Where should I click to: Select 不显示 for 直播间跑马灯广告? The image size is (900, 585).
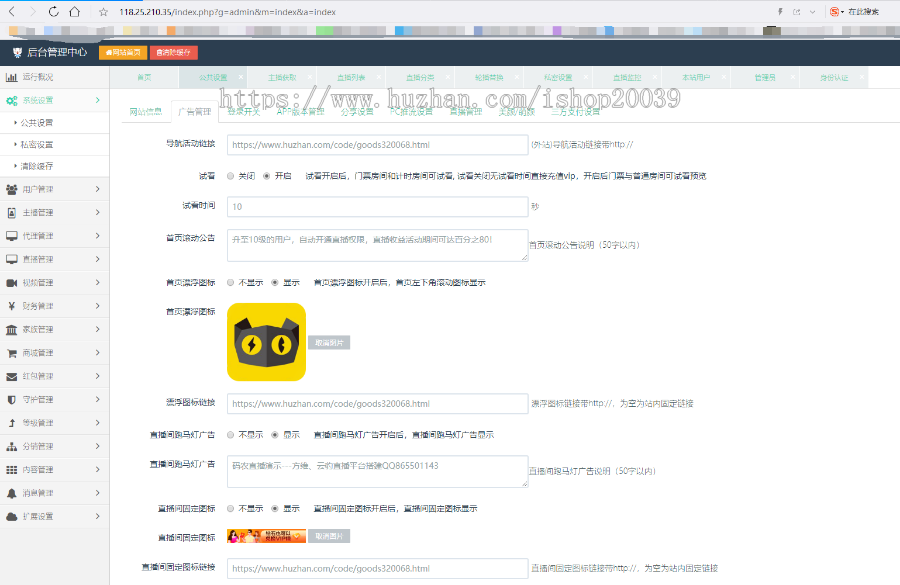[231, 435]
